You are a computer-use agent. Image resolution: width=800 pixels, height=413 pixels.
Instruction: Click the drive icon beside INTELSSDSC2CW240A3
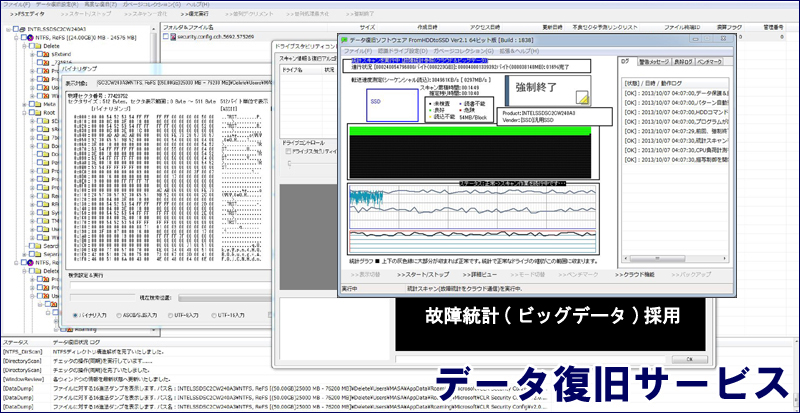[24, 29]
